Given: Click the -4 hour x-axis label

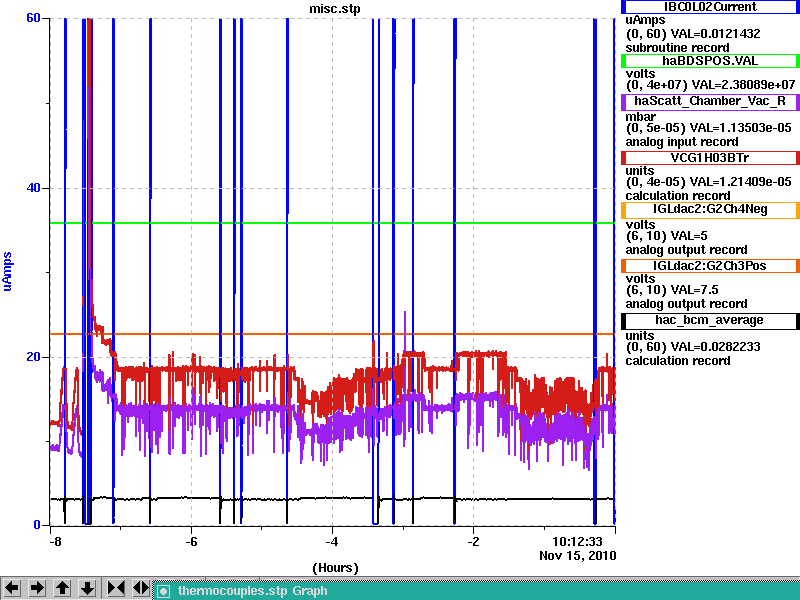Looking at the screenshot, I should pos(332,541).
